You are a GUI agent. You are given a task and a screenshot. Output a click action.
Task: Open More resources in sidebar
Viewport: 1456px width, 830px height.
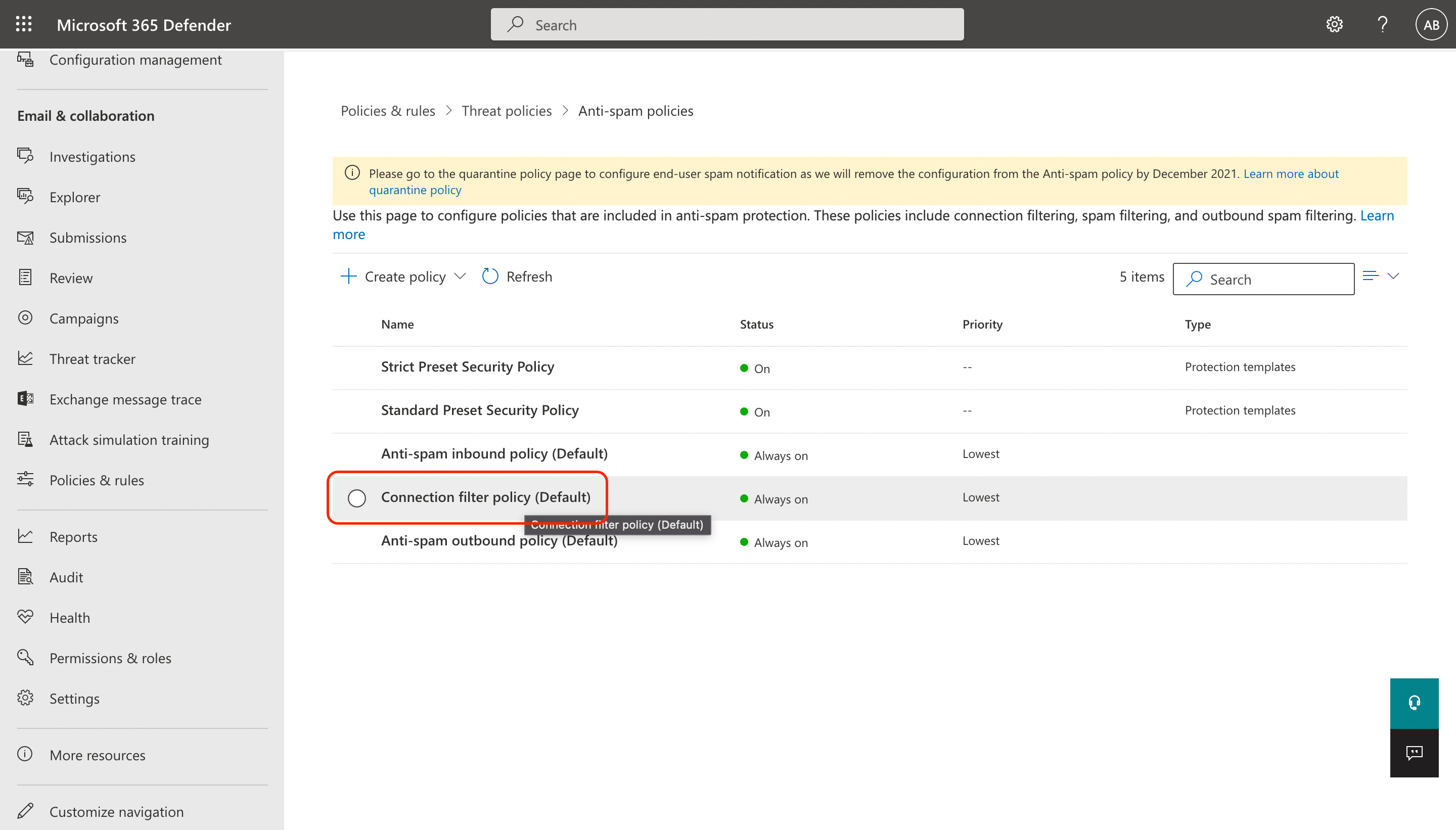(x=98, y=755)
